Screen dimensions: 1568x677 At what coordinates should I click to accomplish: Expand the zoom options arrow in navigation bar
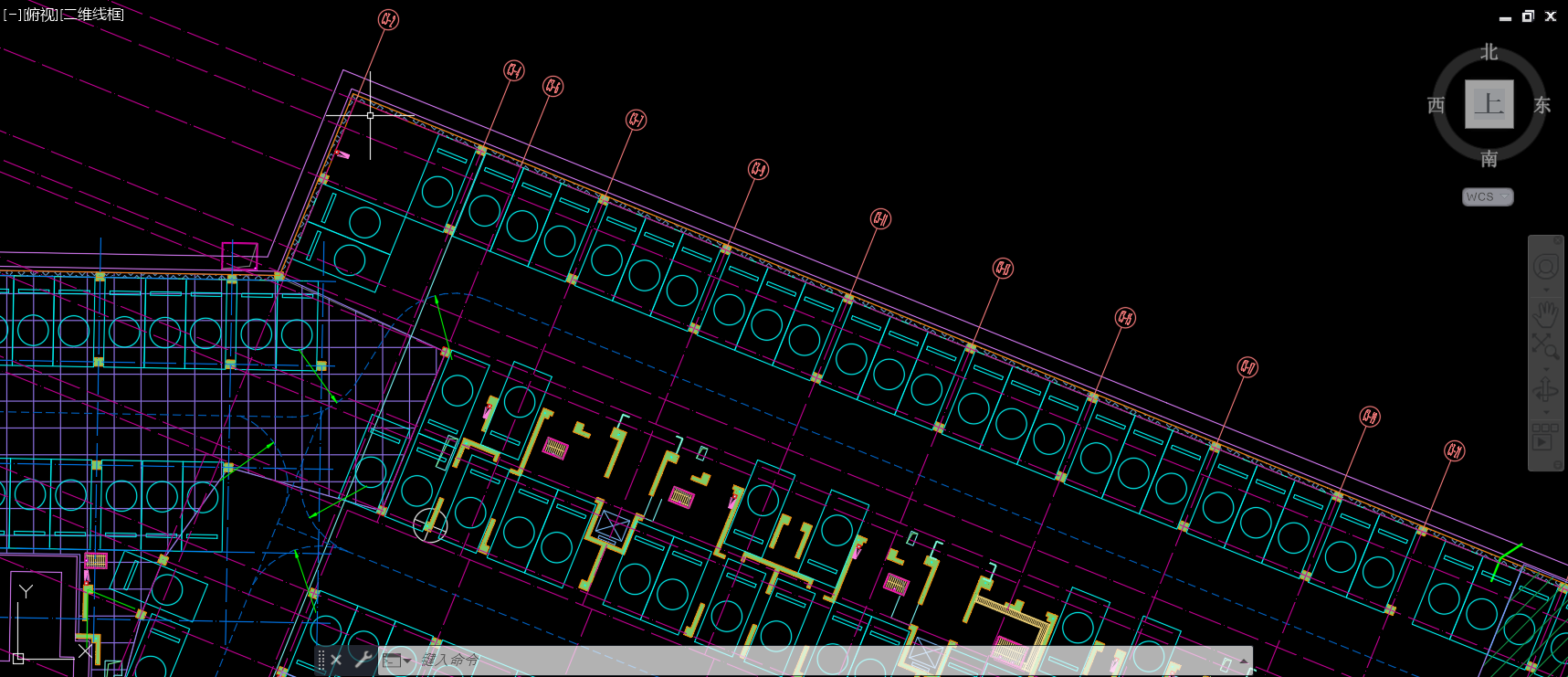(x=1546, y=370)
